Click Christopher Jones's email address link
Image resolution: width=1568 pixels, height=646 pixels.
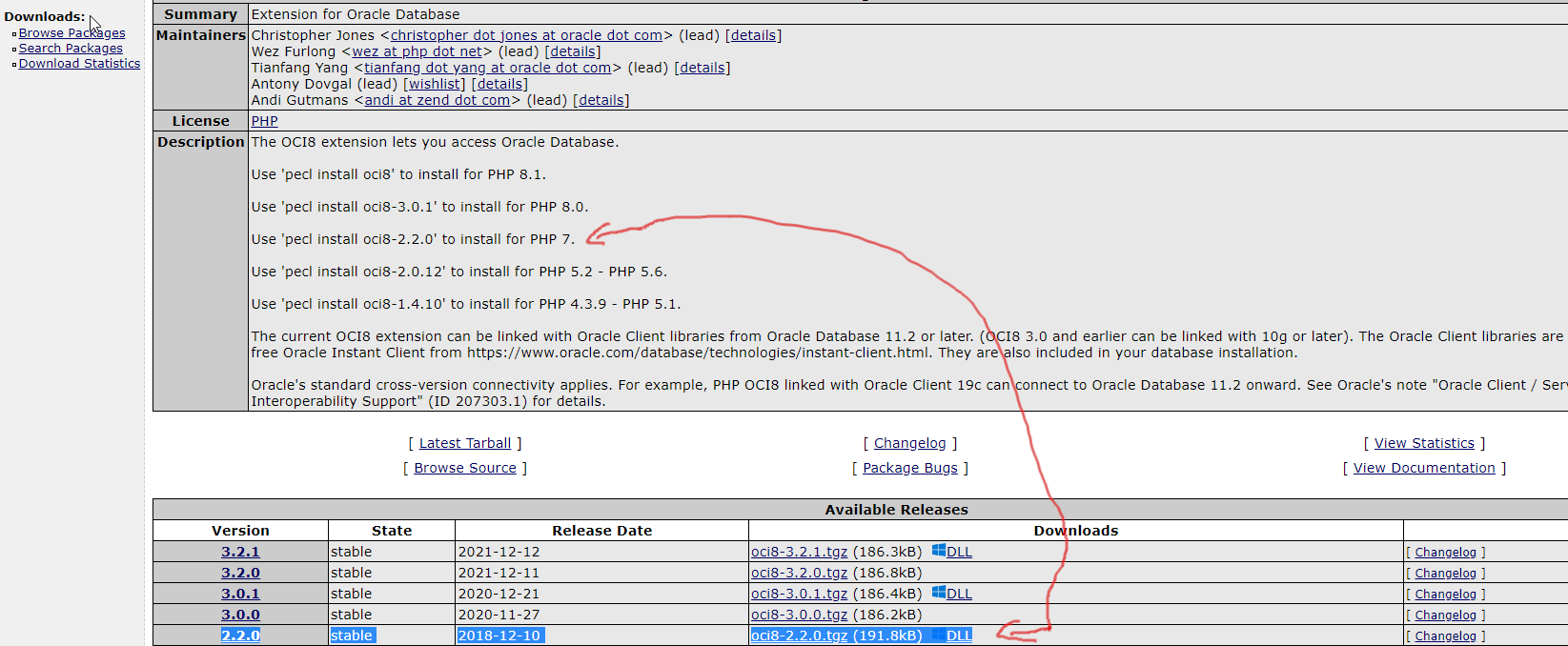pyautogui.click(x=526, y=35)
